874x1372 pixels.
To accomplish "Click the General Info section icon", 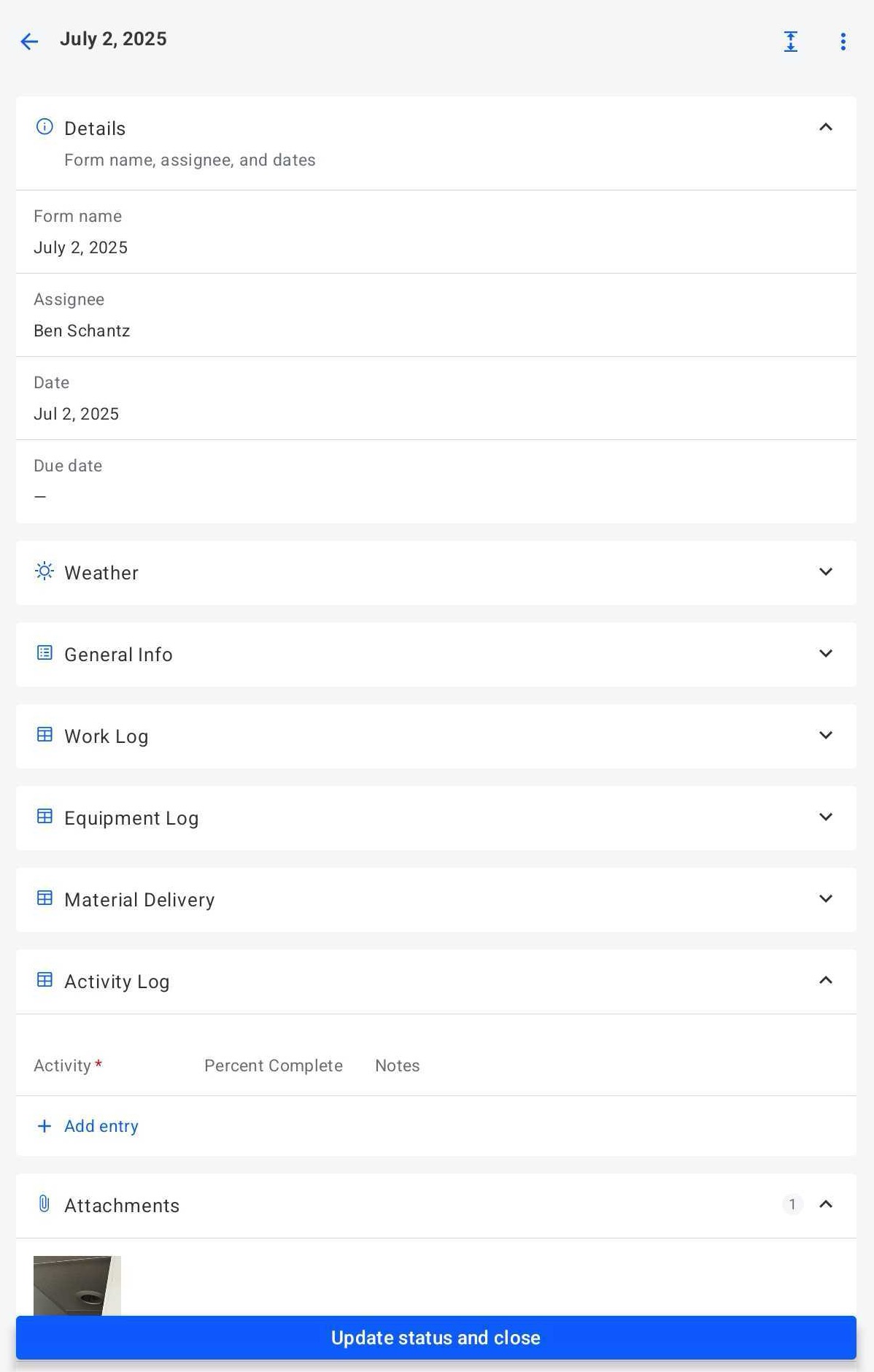I will coord(45,653).
